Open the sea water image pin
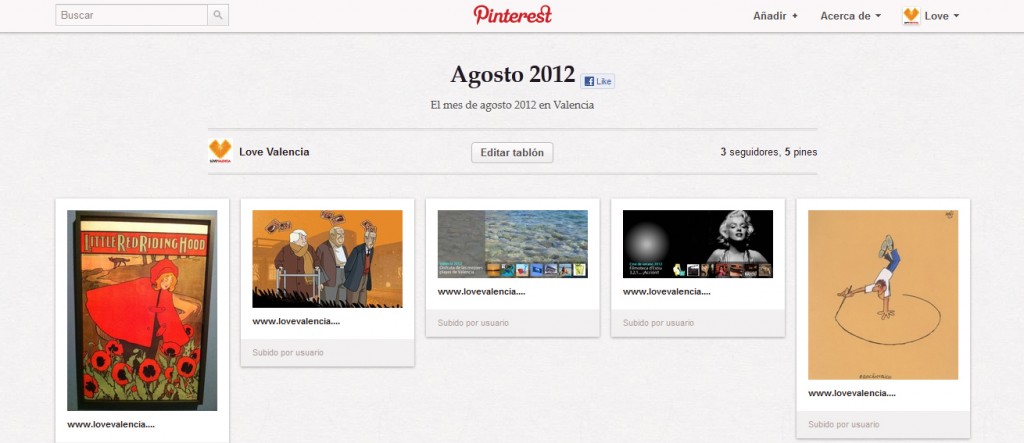The height and width of the screenshot is (443, 1024). point(512,243)
